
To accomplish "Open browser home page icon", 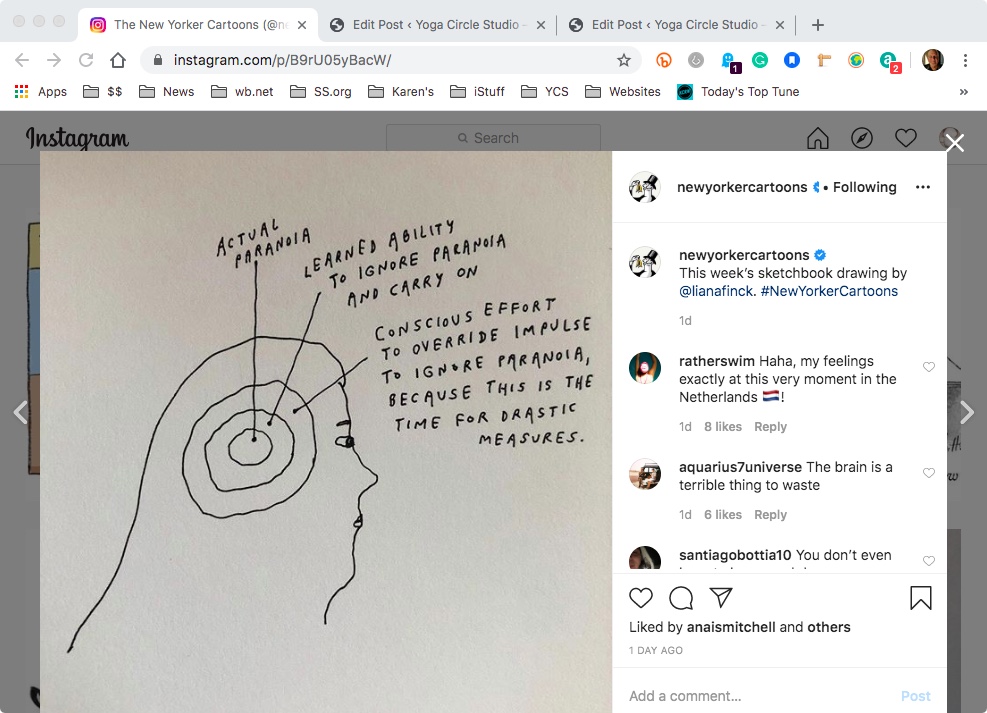I will pyautogui.click(x=118, y=60).
